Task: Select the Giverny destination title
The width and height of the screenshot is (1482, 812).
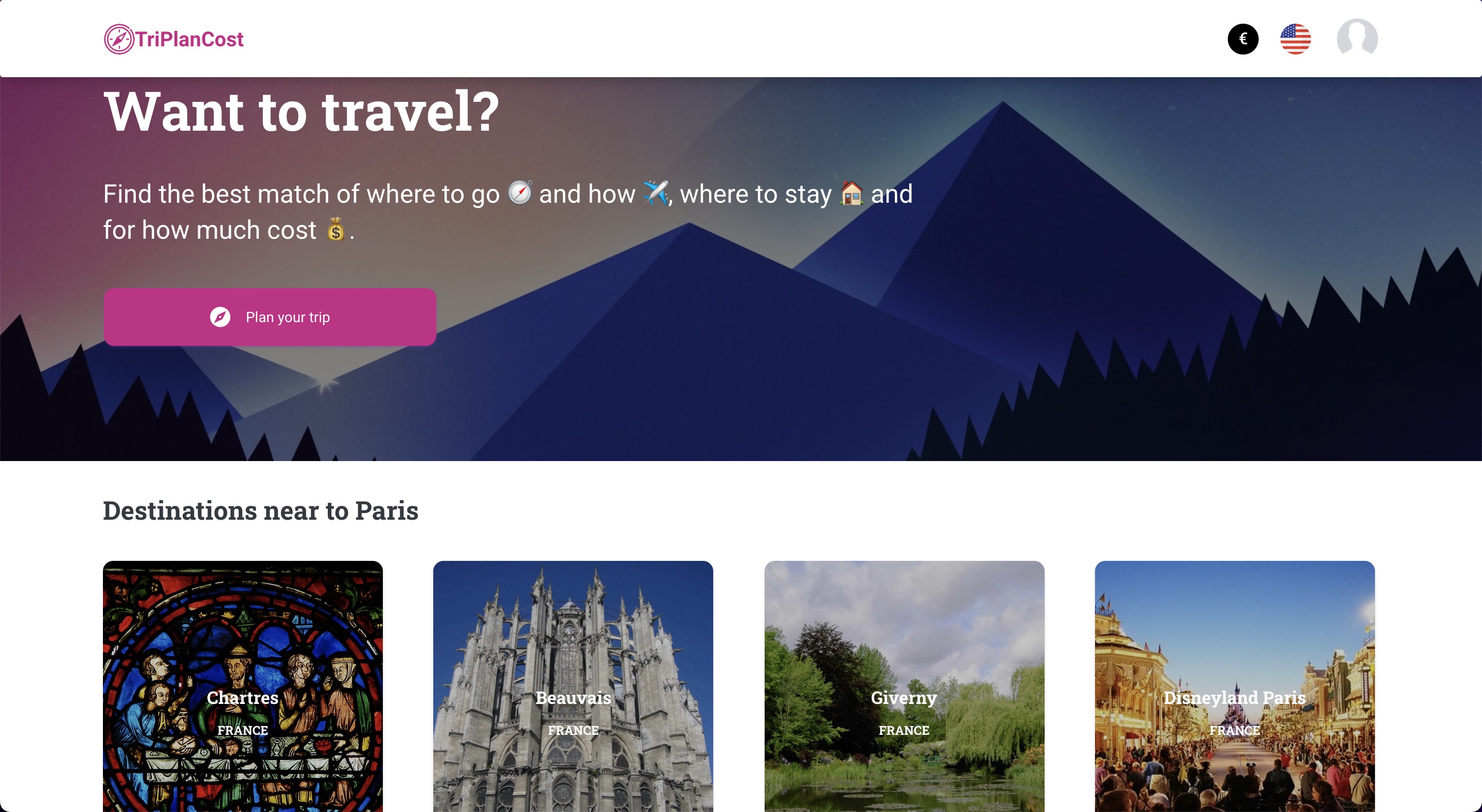Action: [x=904, y=697]
